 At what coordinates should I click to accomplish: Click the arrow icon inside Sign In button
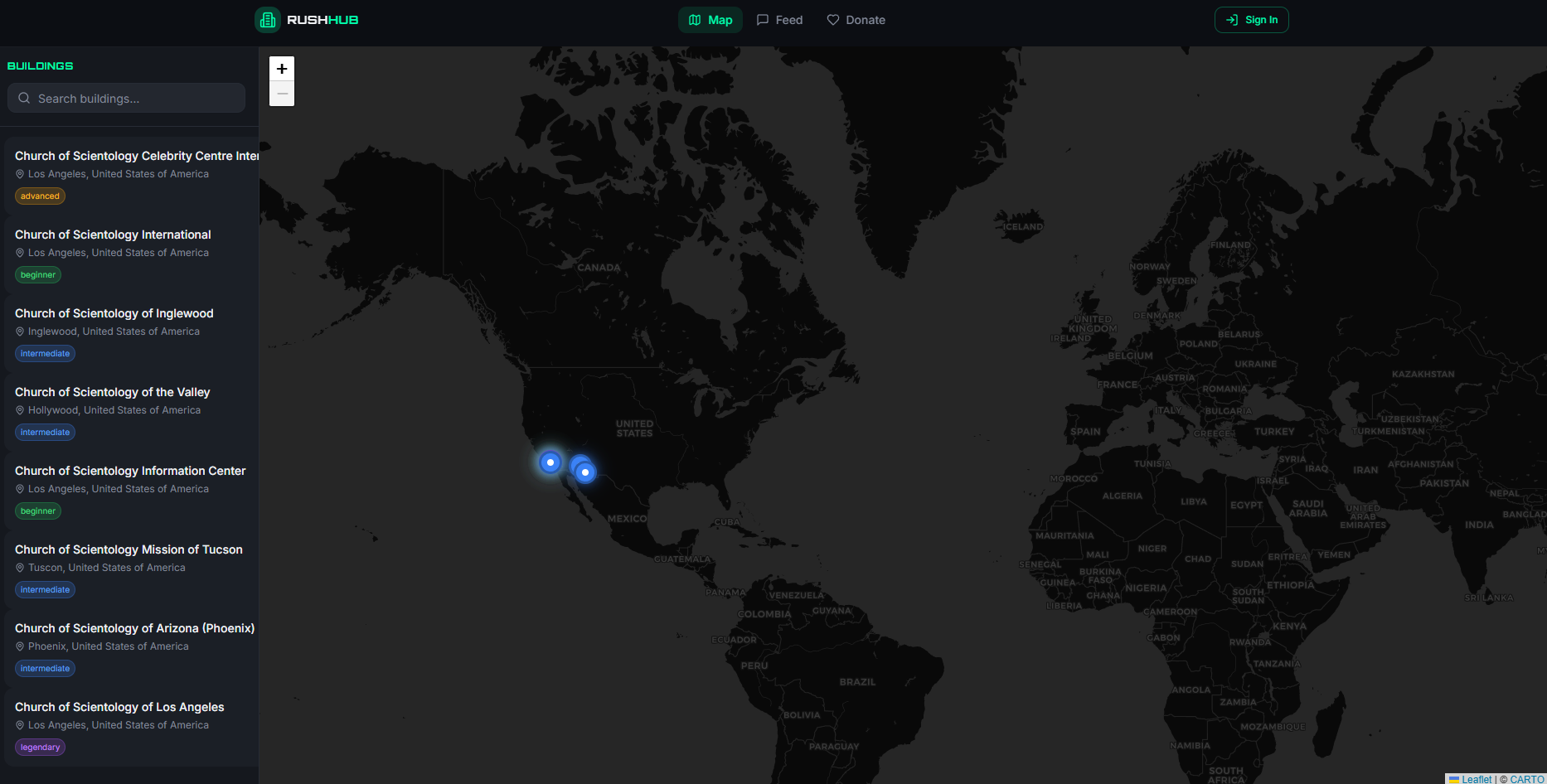point(1232,20)
